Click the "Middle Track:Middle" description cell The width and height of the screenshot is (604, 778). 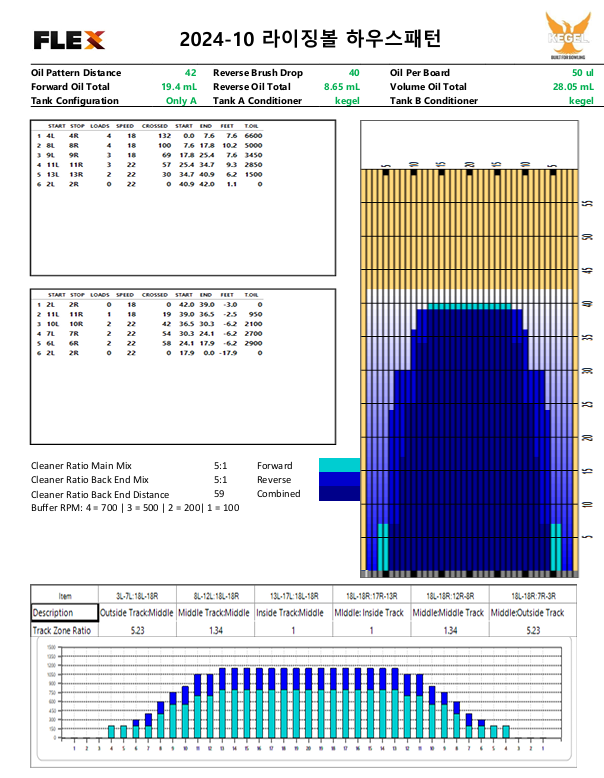click(214, 613)
